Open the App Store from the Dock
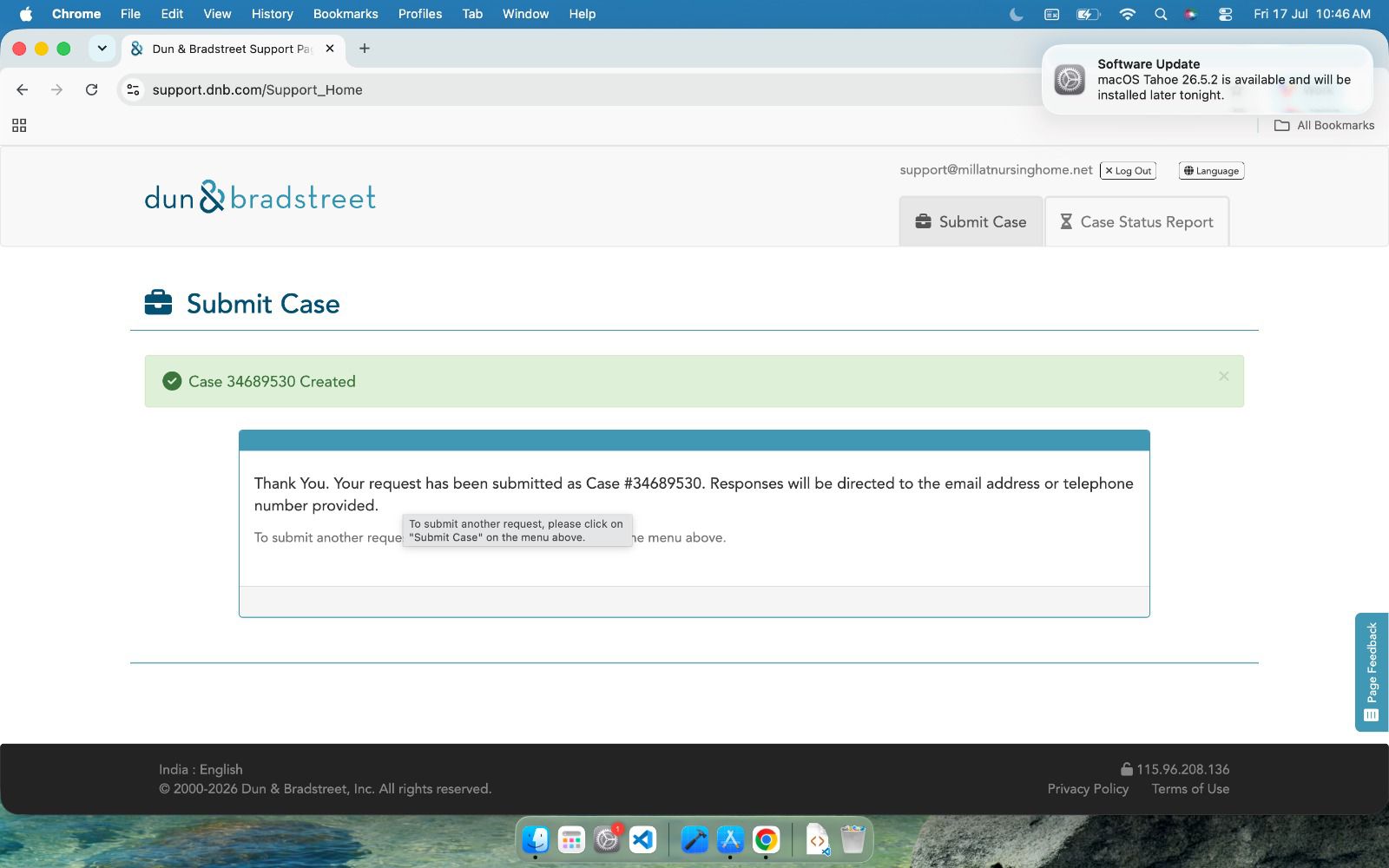This screenshot has width=1389, height=868. tap(730, 839)
